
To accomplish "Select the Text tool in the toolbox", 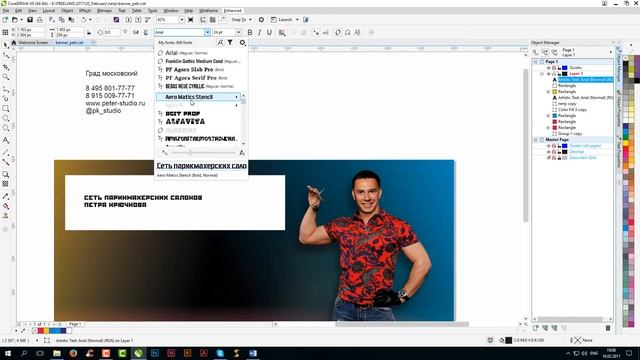I will (x=6, y=140).
